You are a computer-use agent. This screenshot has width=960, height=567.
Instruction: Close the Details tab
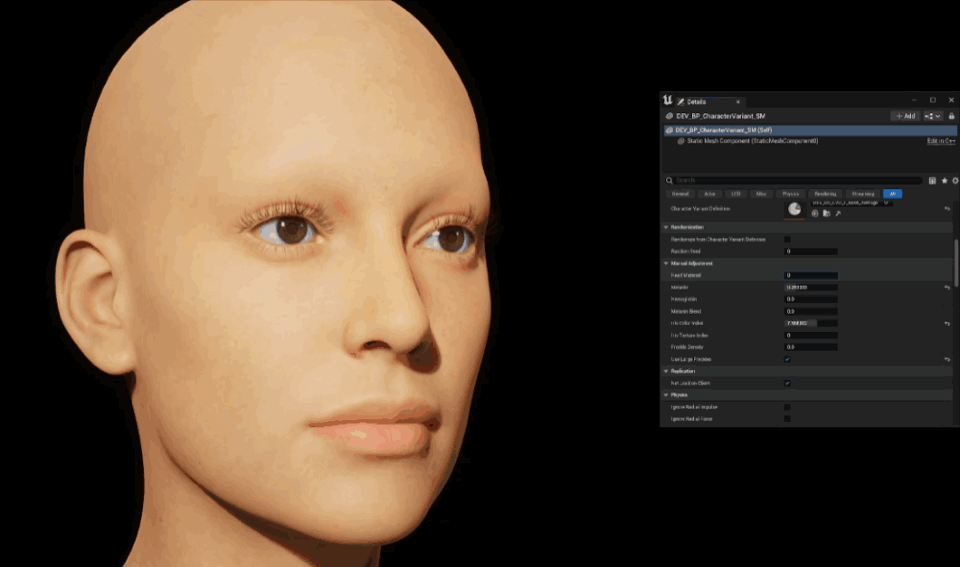pyautogui.click(x=738, y=102)
